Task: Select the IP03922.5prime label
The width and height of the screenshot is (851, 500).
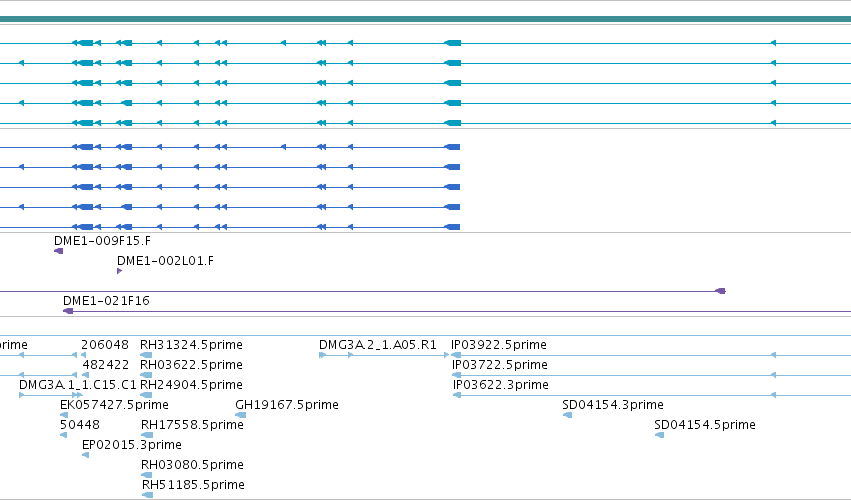Action: [499, 345]
